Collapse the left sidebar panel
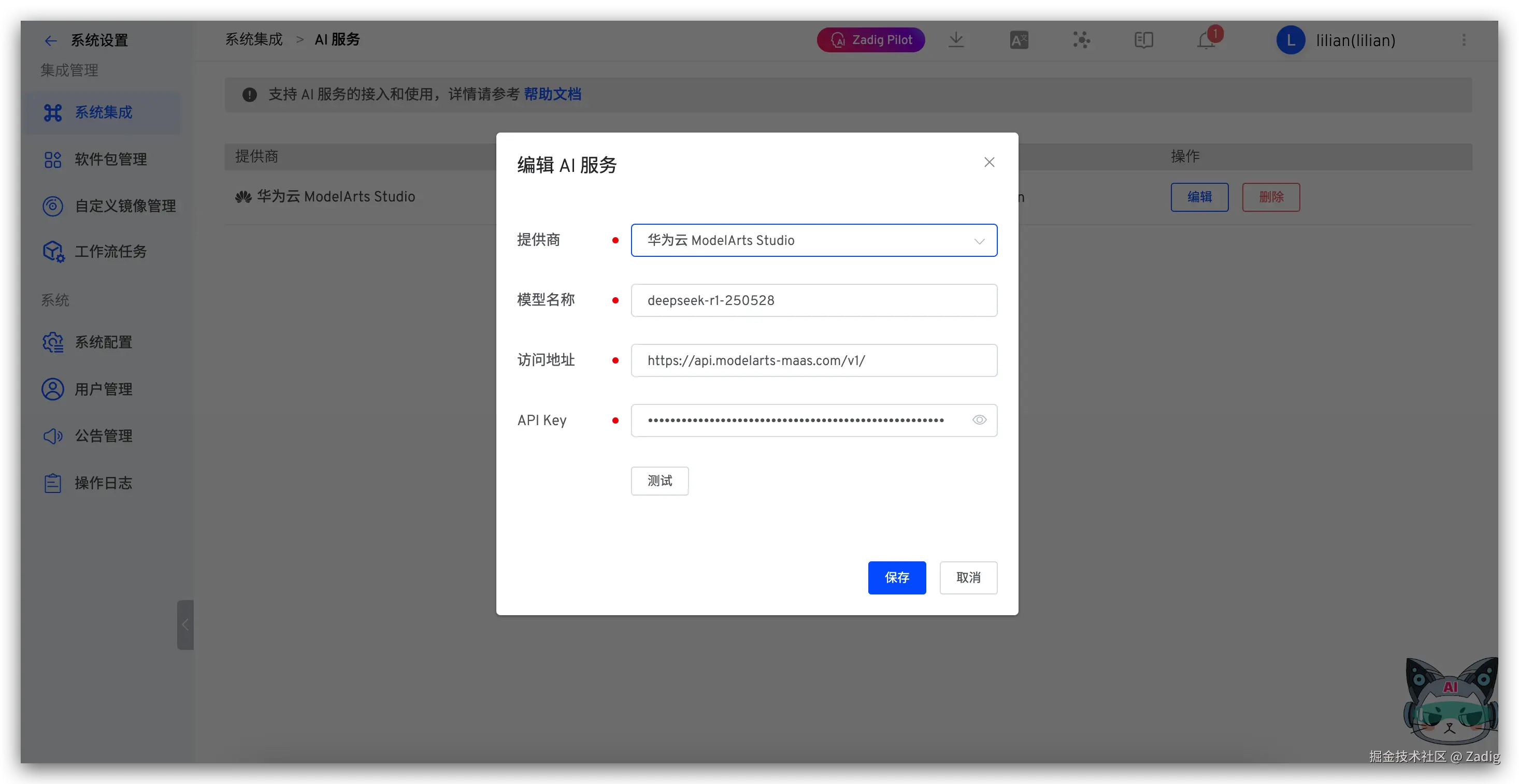Screen dimensions: 1519x784 185,625
